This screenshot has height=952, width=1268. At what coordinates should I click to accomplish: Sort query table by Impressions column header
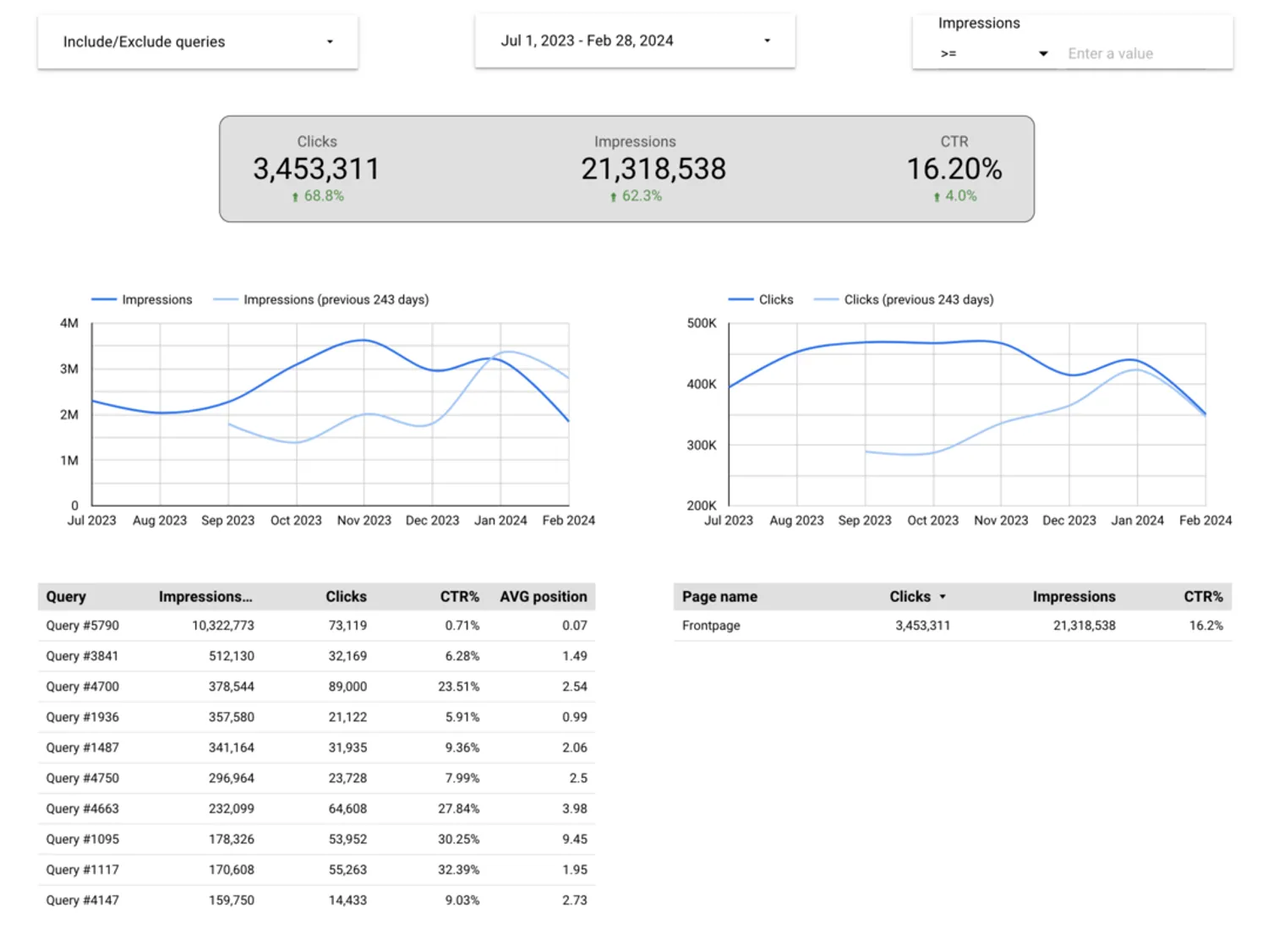(205, 597)
